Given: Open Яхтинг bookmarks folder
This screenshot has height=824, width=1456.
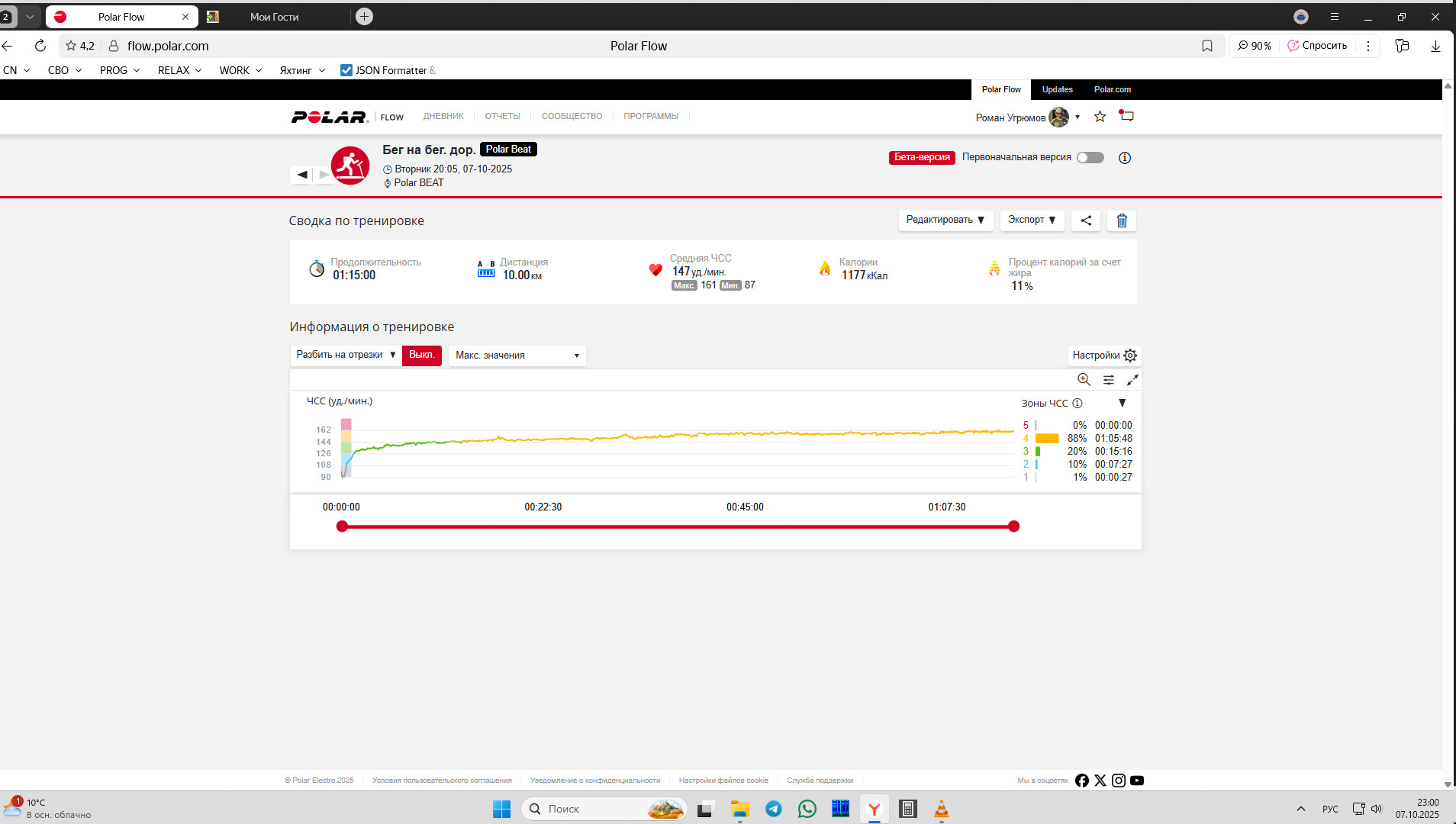Looking at the screenshot, I should [x=303, y=70].
